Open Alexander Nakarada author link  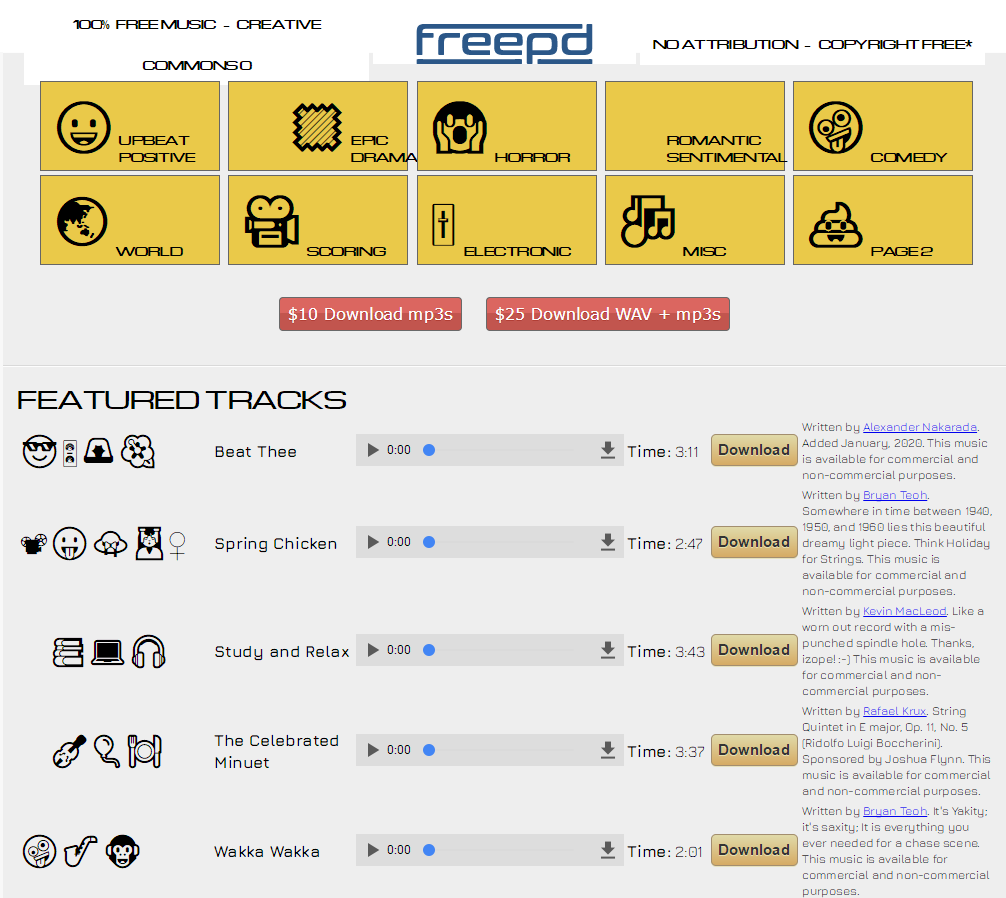point(919,427)
